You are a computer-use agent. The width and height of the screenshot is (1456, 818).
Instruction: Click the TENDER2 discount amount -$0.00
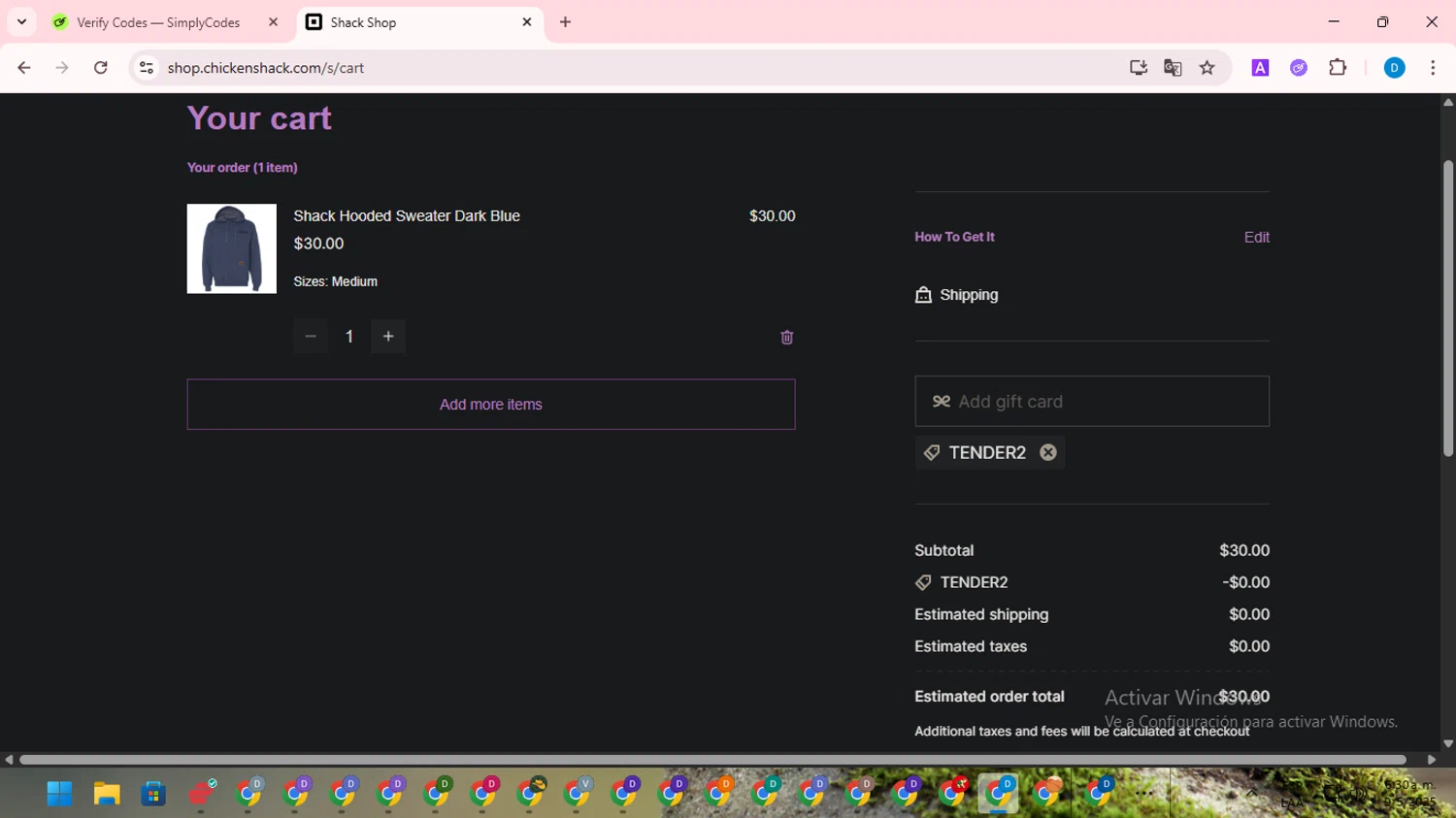coord(1246,582)
